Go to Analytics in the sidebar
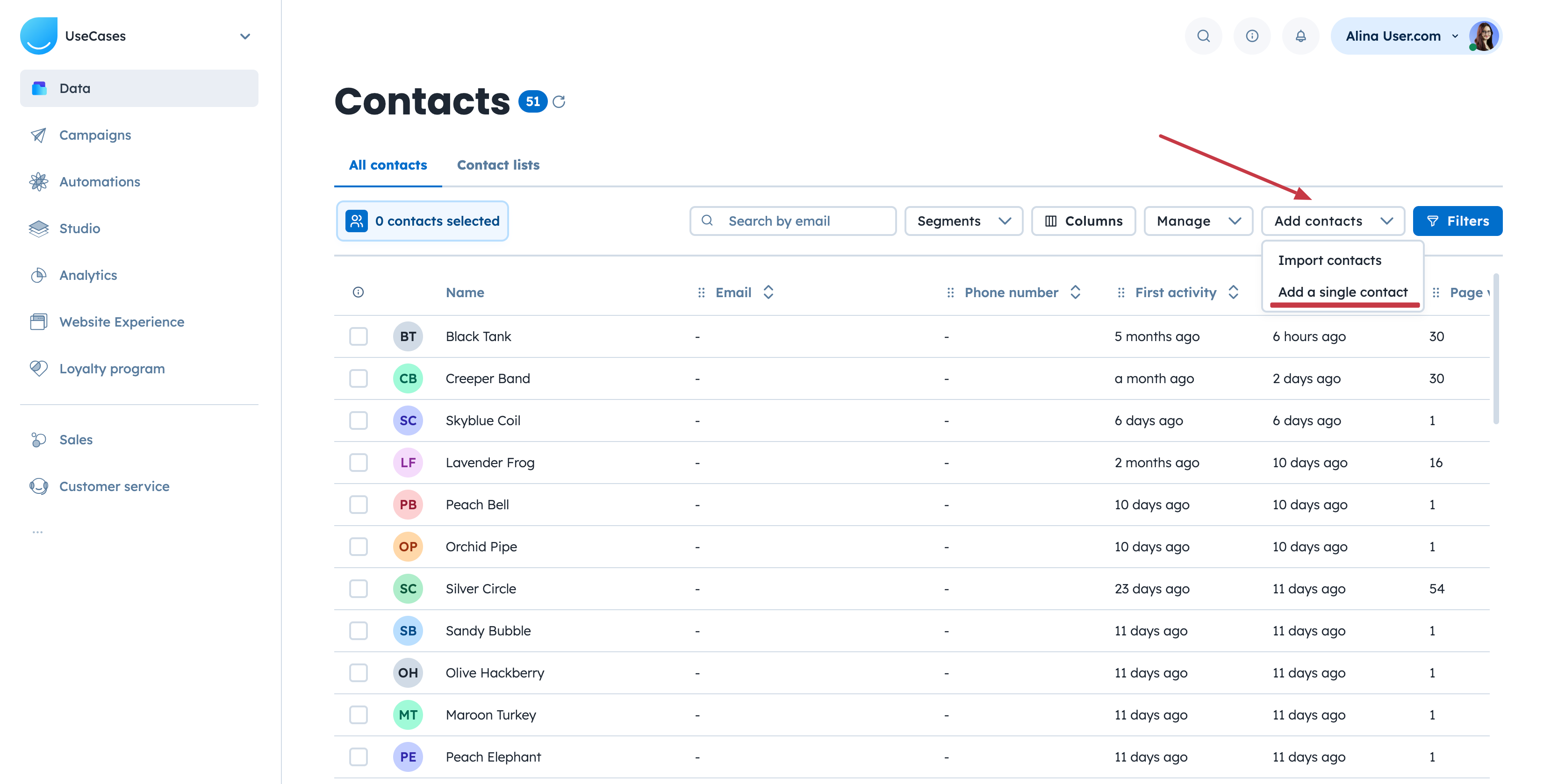The width and height of the screenshot is (1558, 784). click(88, 276)
